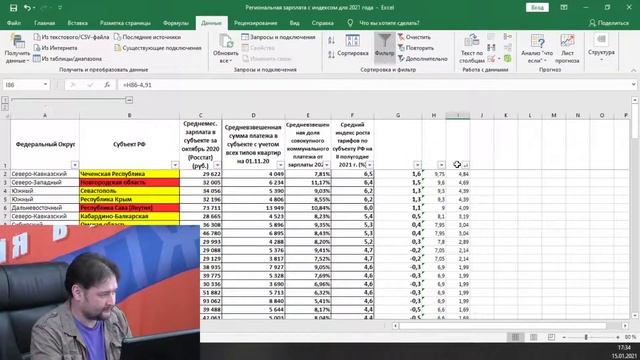Switch to the Вид tab

[x=295, y=23]
